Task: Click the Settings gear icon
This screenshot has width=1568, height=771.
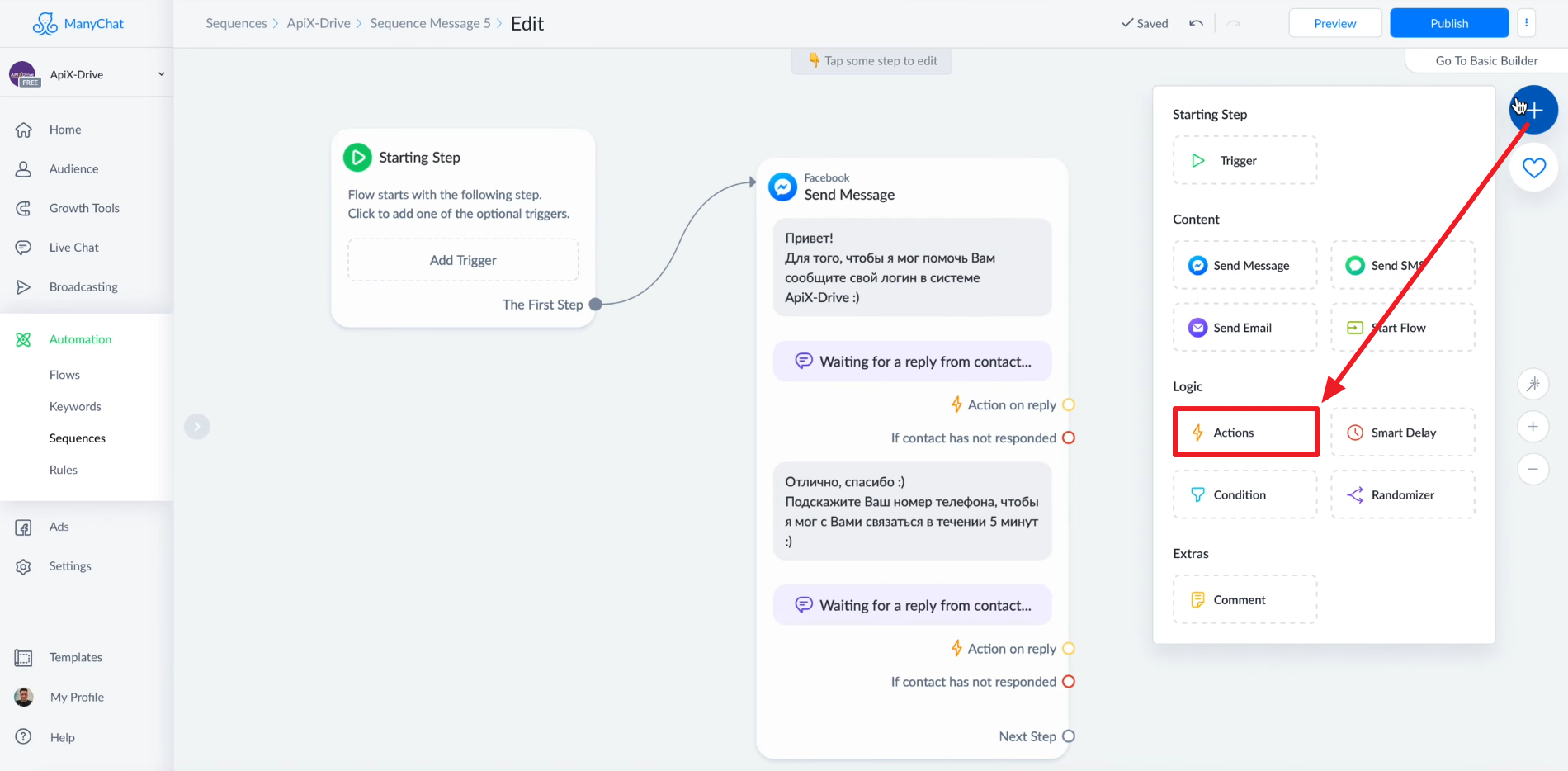Action: [x=24, y=566]
